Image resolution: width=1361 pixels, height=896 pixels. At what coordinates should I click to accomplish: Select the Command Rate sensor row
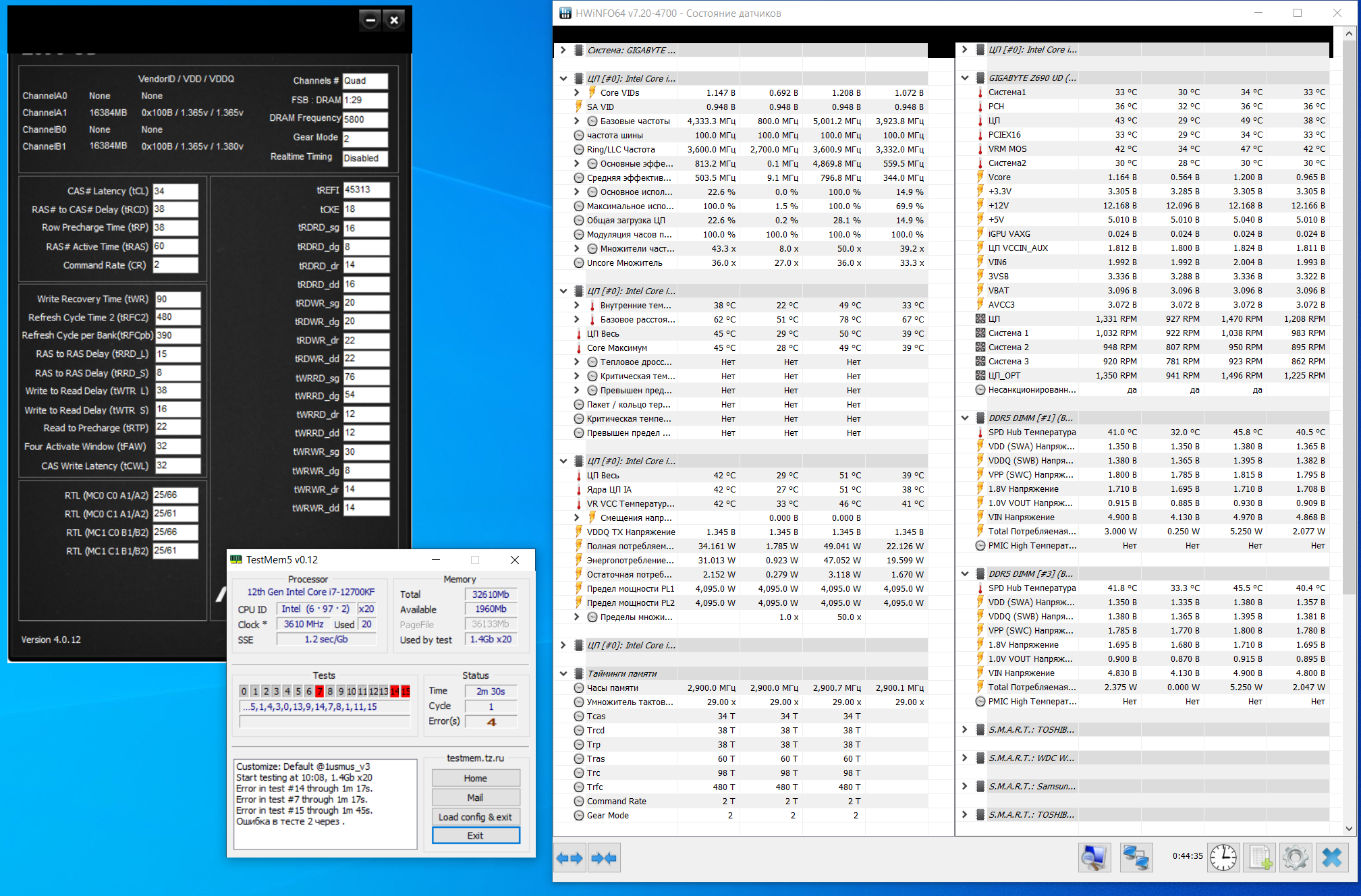pyautogui.click(x=616, y=801)
